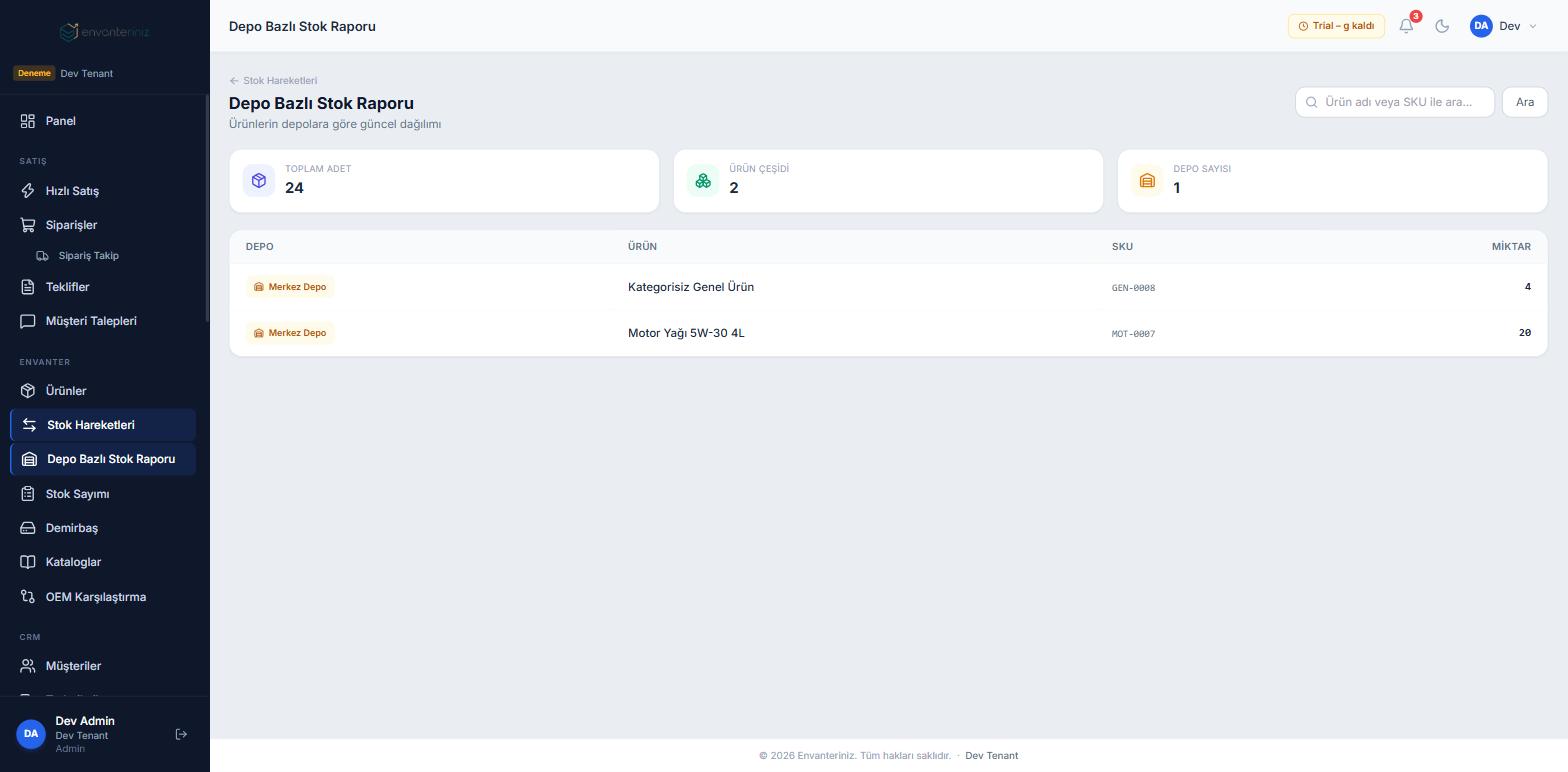The height and width of the screenshot is (772, 1568).
Task: Click the Müşteriler people icon
Action: 28,666
